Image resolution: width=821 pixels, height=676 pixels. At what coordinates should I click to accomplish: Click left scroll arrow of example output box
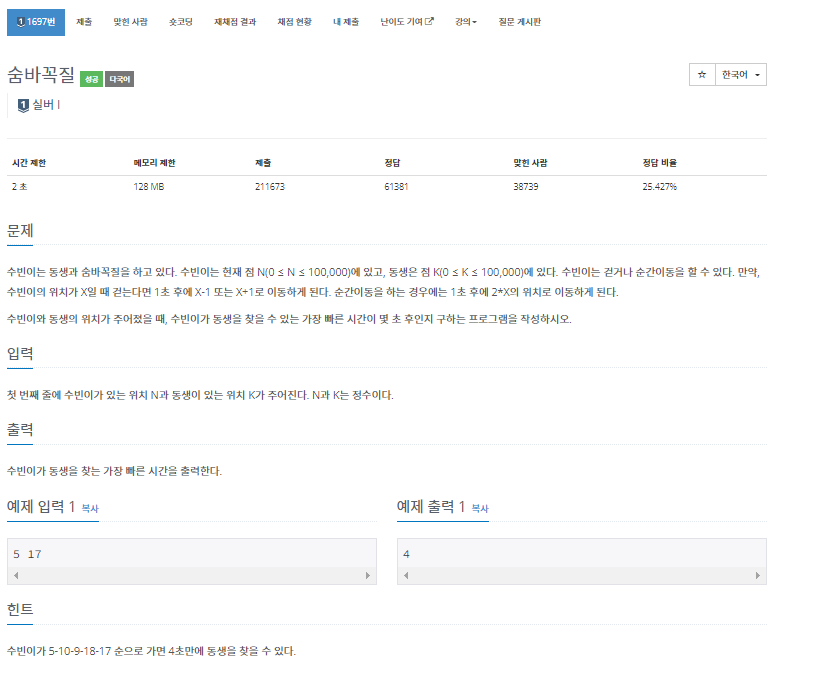pos(406,575)
